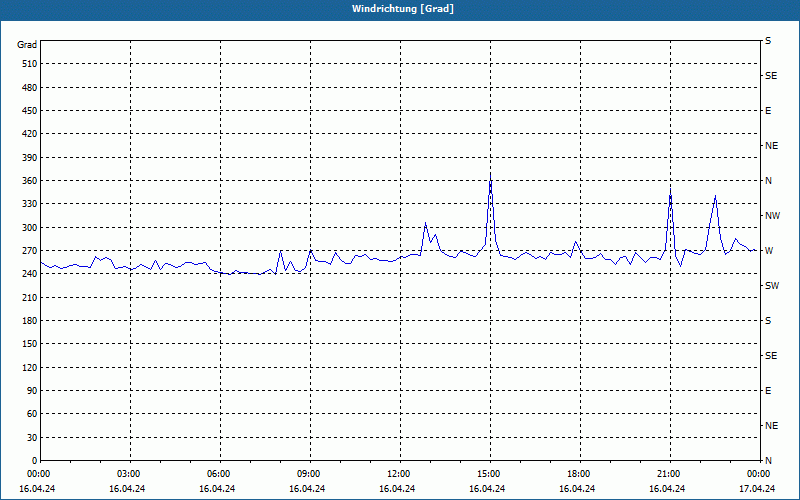Click the 420 degree axis label
This screenshot has height=500, width=800.
(29, 134)
